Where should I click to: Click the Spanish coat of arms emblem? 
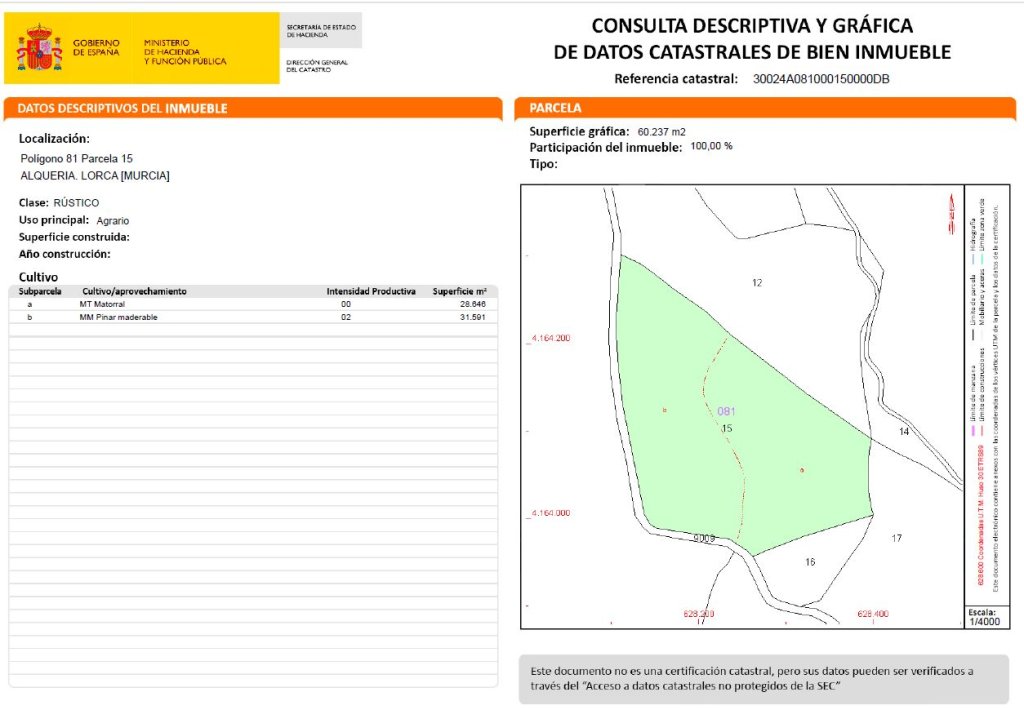[x=39, y=48]
